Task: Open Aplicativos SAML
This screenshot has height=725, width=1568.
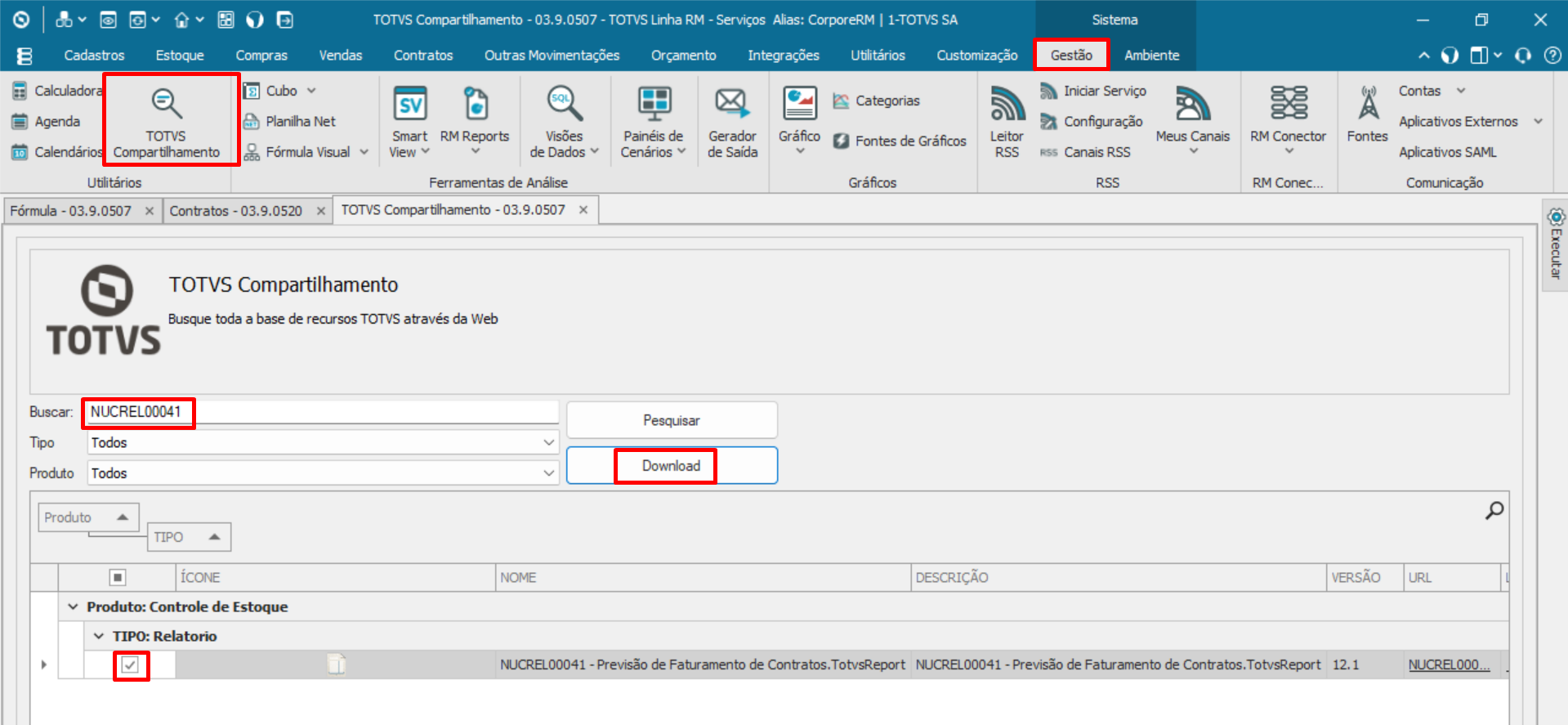Action: click(x=1448, y=152)
